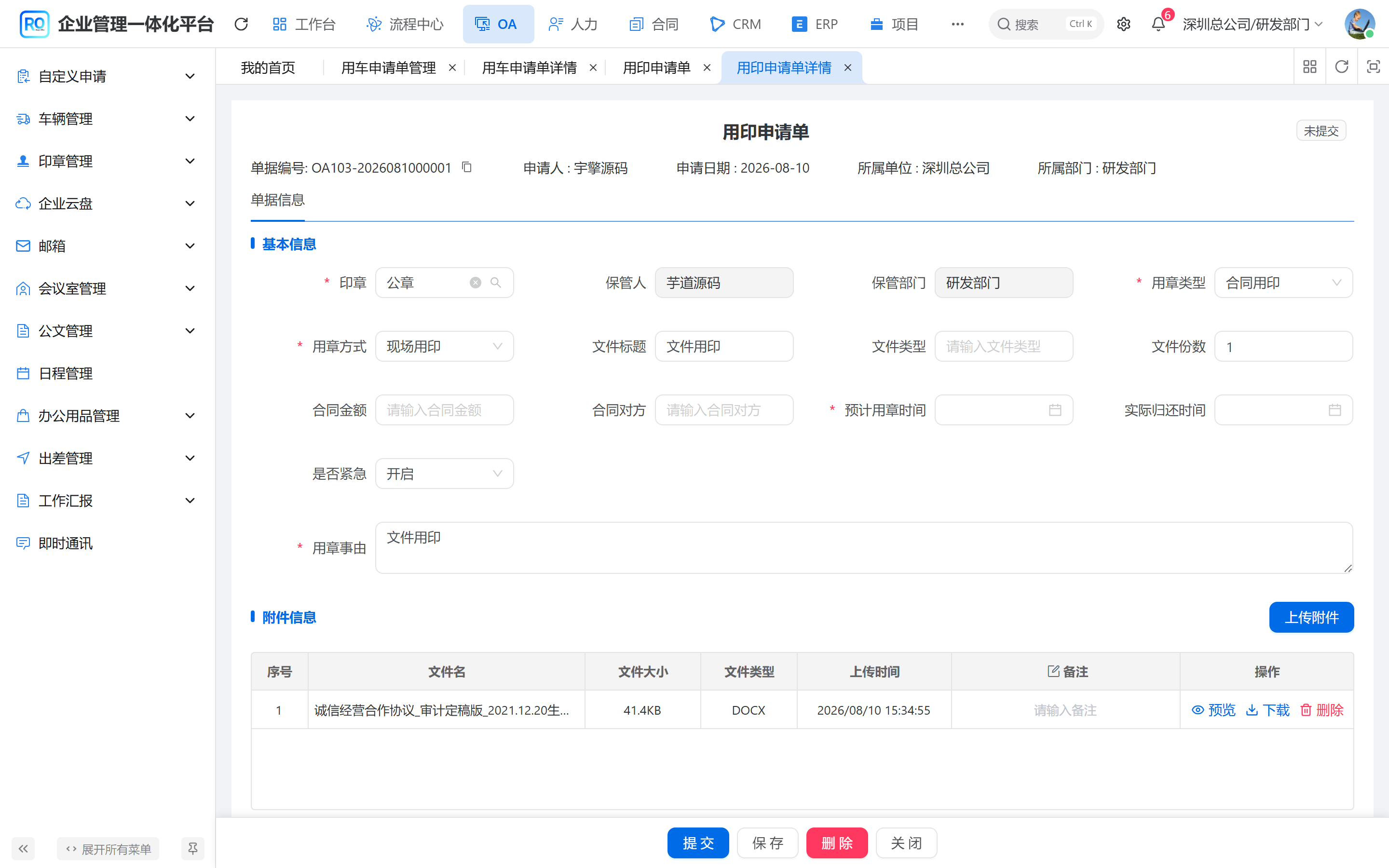Viewport: 1389px width, 868px height.
Task: Switch to the 流程中心 module
Action: click(405, 24)
